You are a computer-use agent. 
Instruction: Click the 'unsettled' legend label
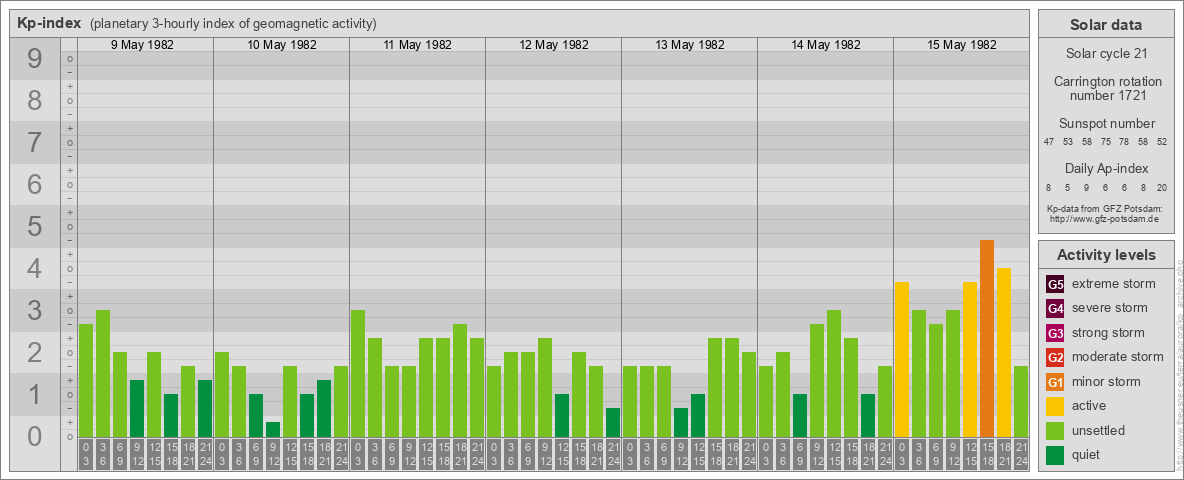tap(1099, 430)
